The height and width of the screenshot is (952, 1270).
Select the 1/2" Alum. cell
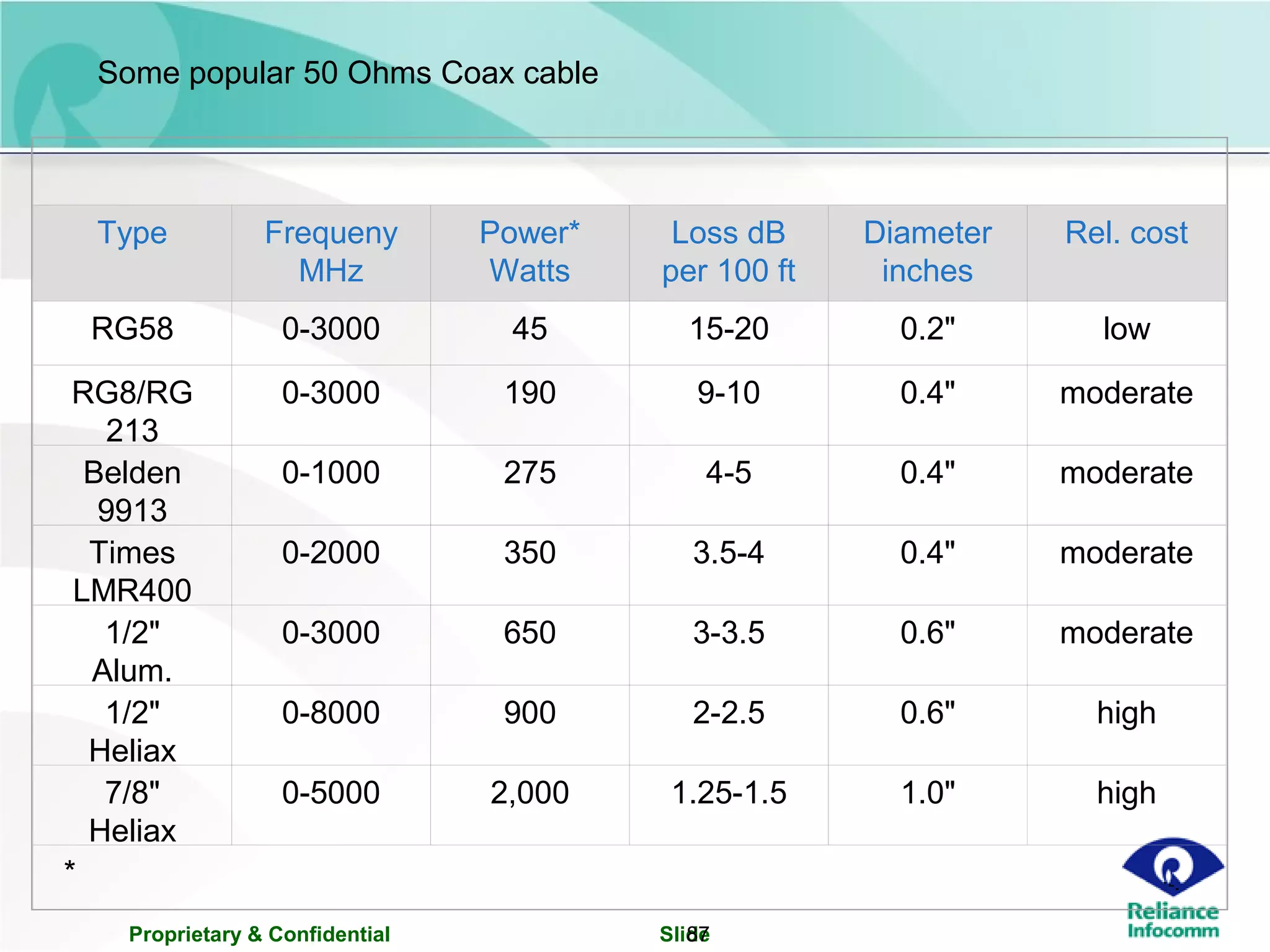click(x=132, y=650)
